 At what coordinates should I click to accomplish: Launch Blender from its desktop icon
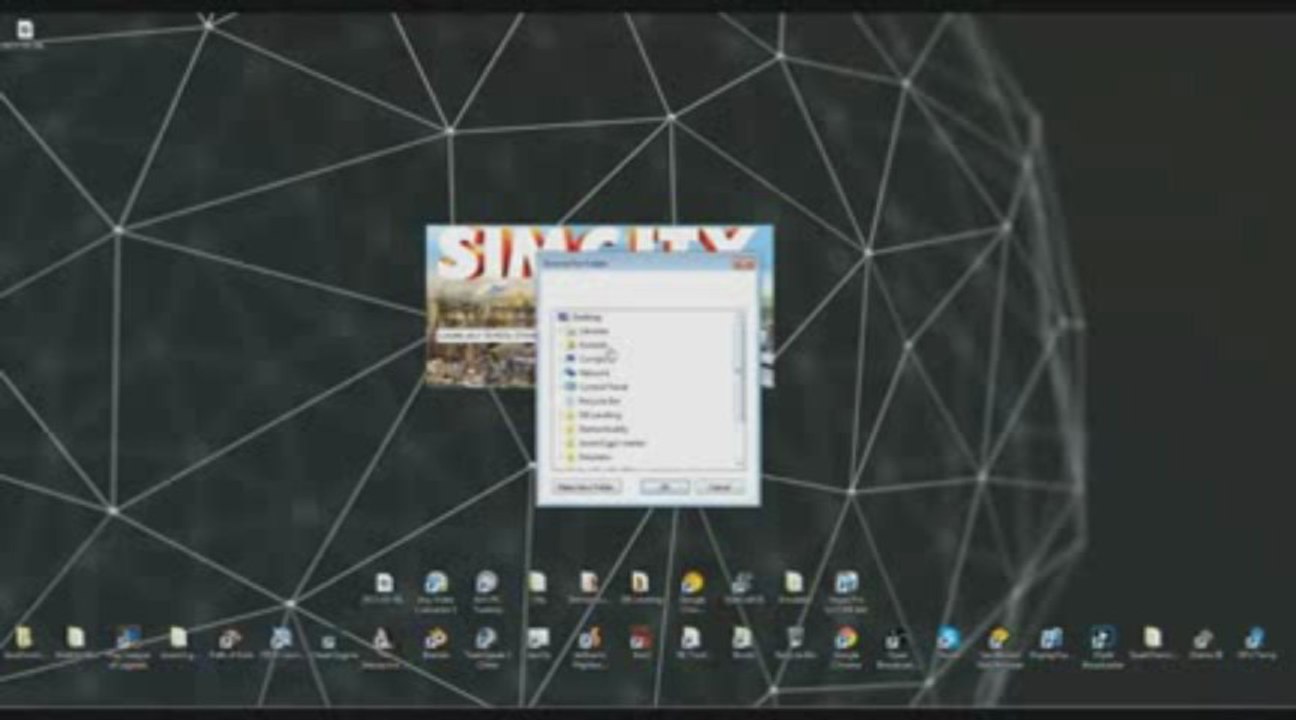(435, 643)
